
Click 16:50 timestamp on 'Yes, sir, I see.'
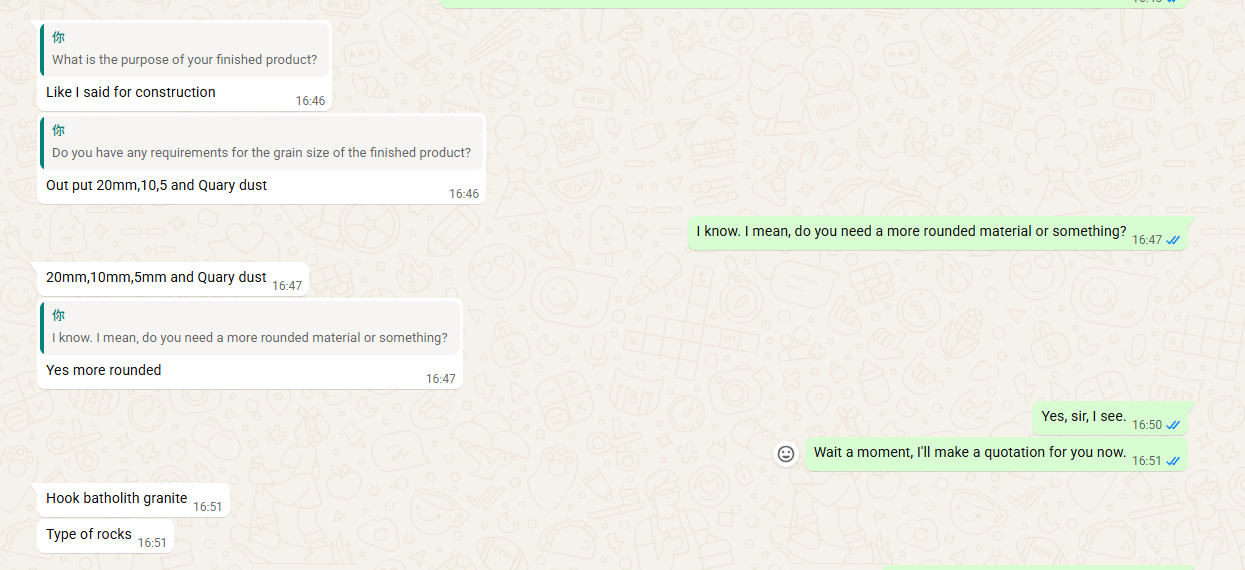(x=1147, y=425)
